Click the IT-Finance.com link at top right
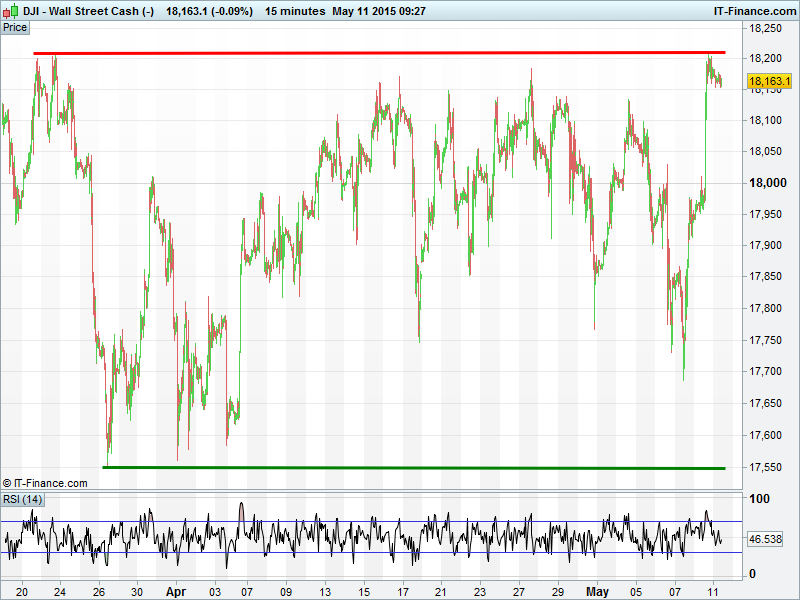 pos(755,11)
